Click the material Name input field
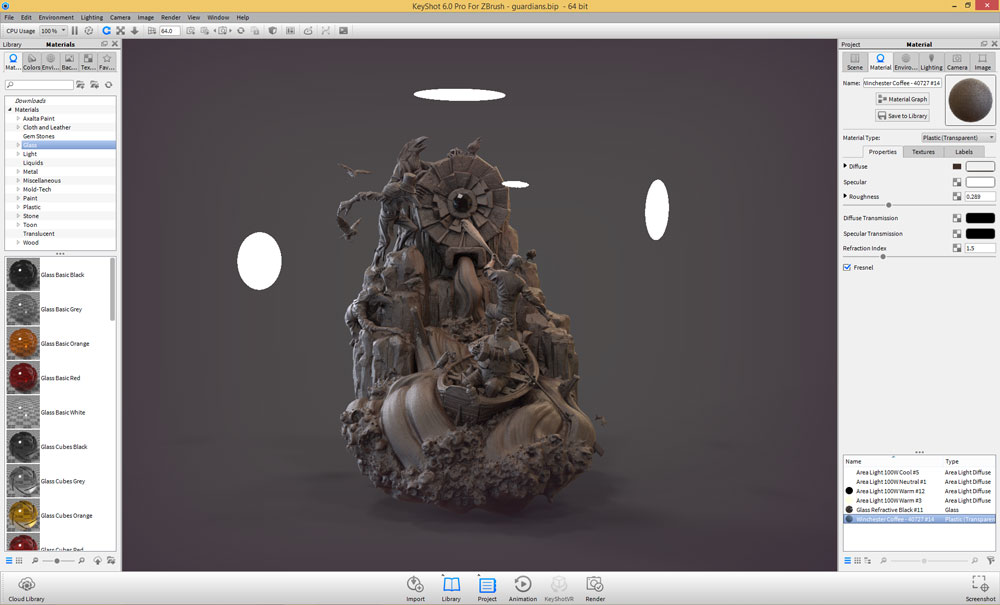This screenshot has height=605, width=1000. click(x=902, y=83)
